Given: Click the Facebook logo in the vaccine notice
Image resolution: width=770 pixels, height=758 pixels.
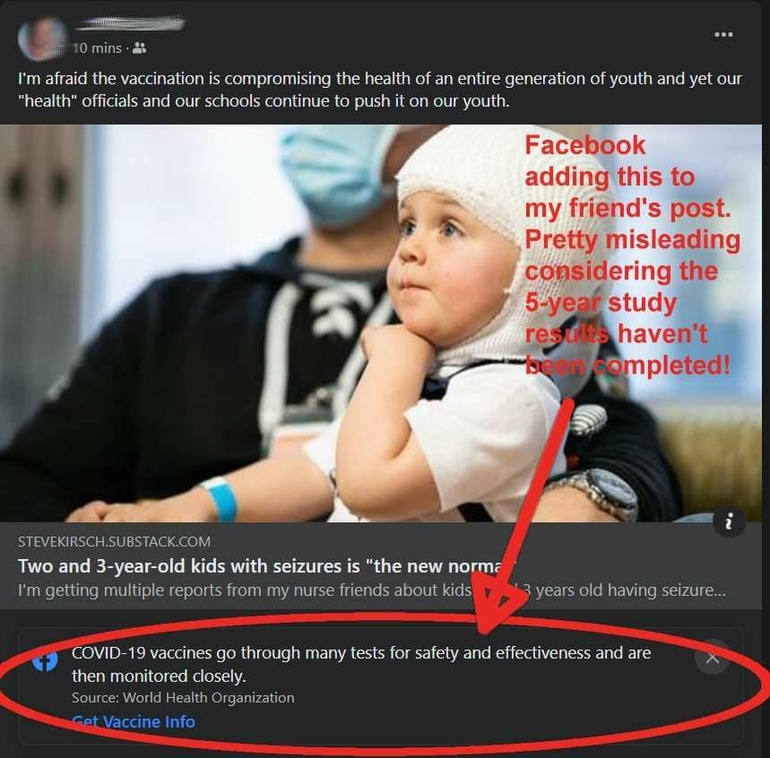Looking at the screenshot, I should pos(45,661).
